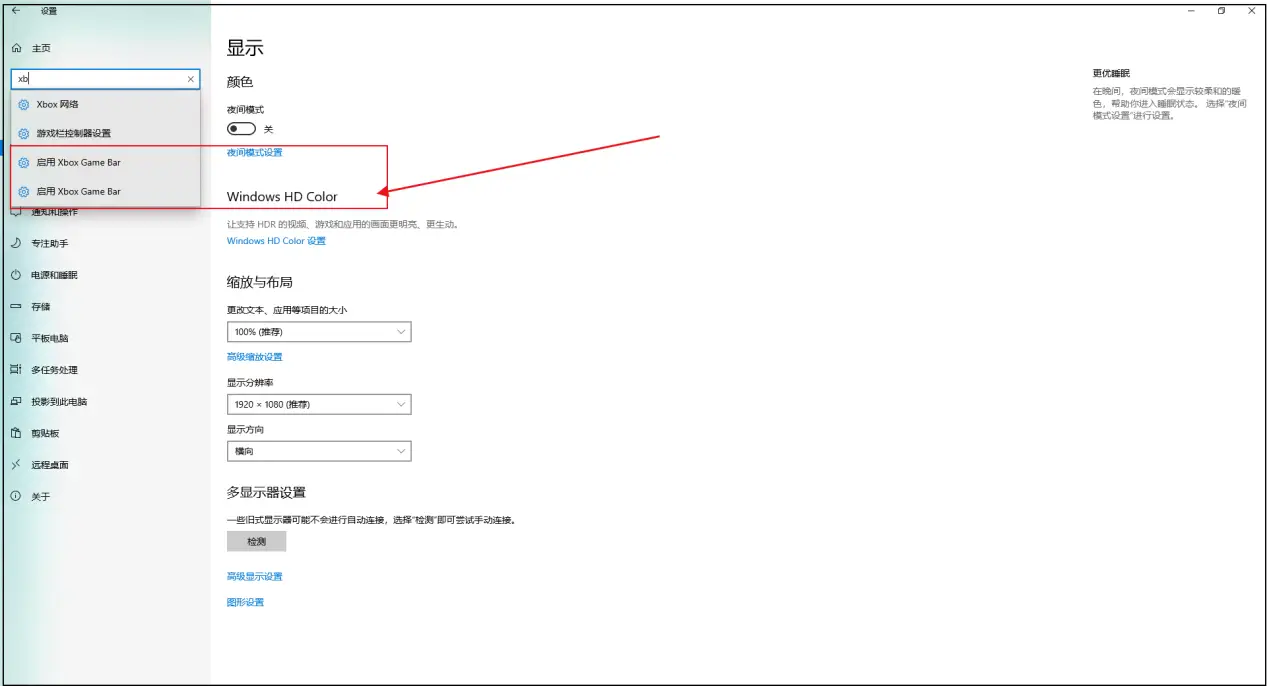Select 多任务处理 in the sidebar

point(45,370)
